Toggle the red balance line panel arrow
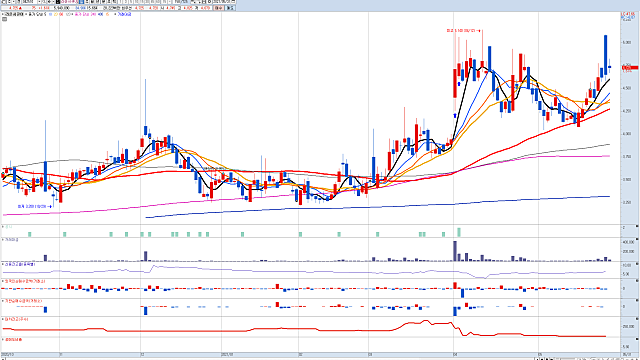The width and height of the screenshot is (640, 360). pyautogui.click(x=3, y=319)
